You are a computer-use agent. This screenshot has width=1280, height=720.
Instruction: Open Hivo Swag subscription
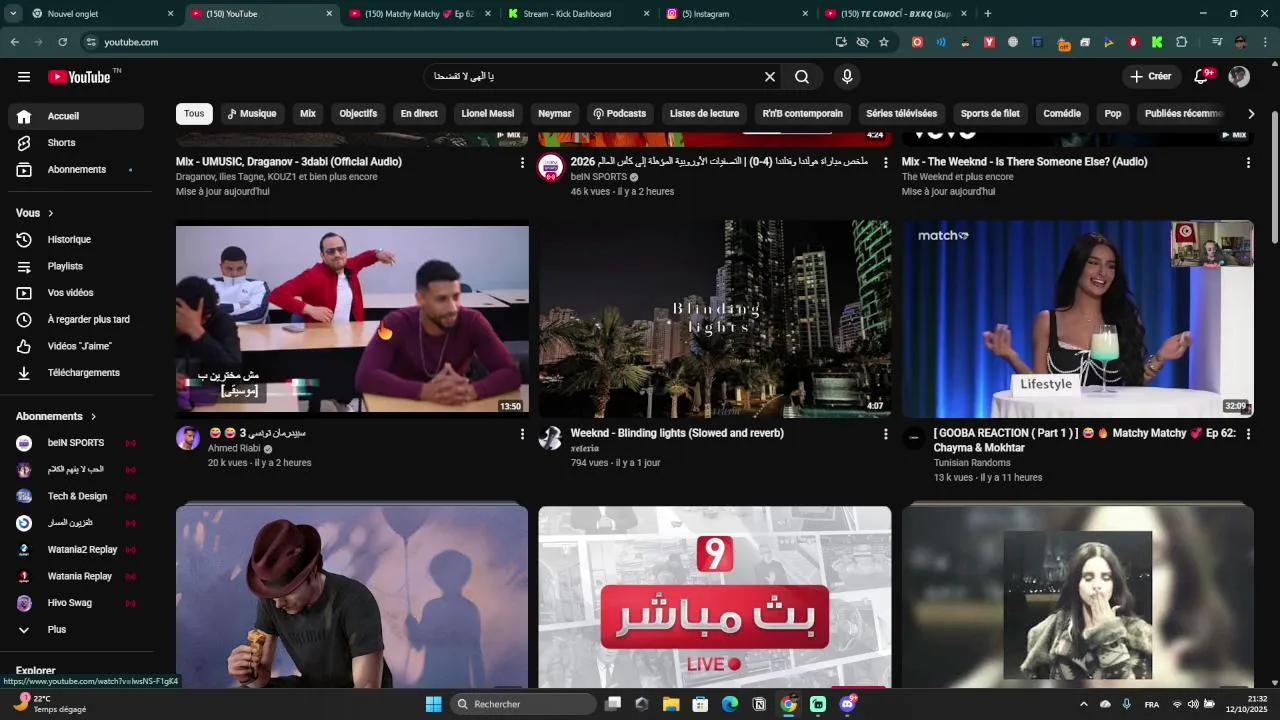click(76, 603)
